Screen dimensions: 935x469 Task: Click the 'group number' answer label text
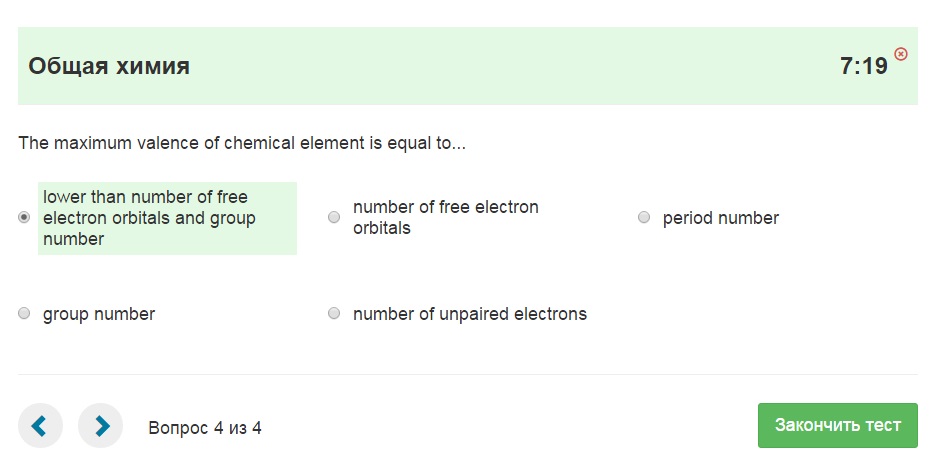(99, 314)
